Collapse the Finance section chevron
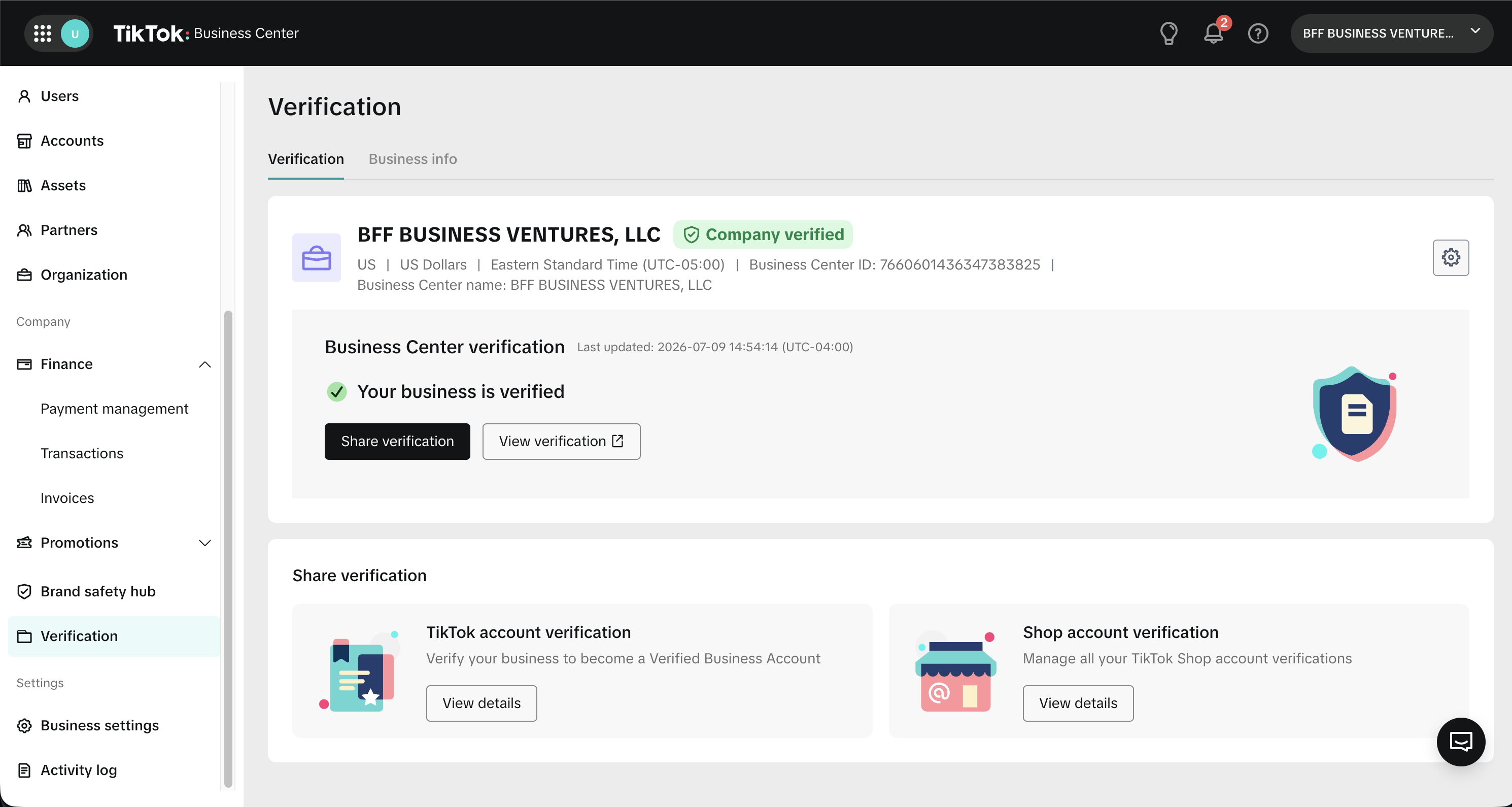The image size is (1512, 807). pyautogui.click(x=205, y=364)
